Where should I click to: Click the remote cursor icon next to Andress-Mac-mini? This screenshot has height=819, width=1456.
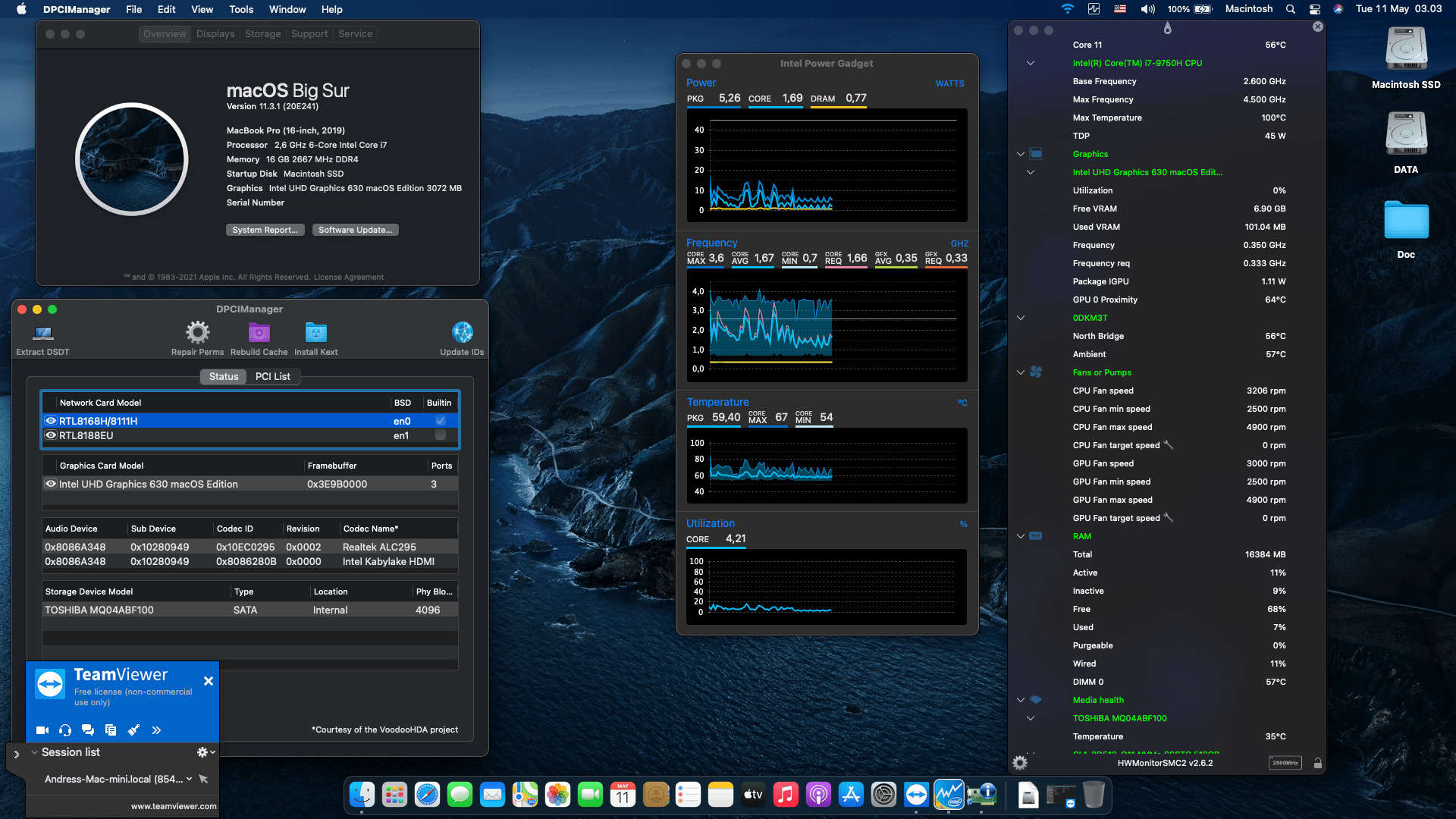203,779
